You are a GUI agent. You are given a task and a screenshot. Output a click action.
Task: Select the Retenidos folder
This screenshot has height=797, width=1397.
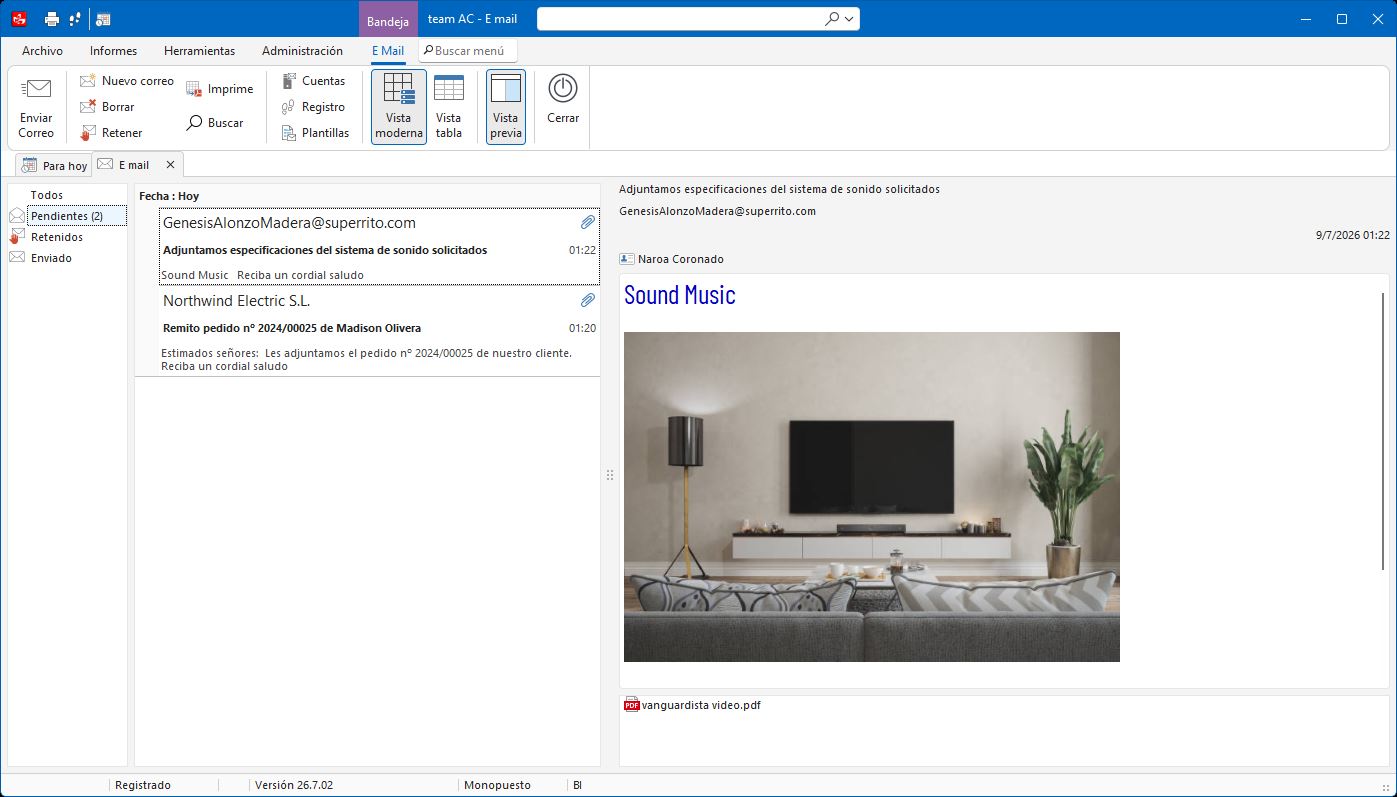57,237
